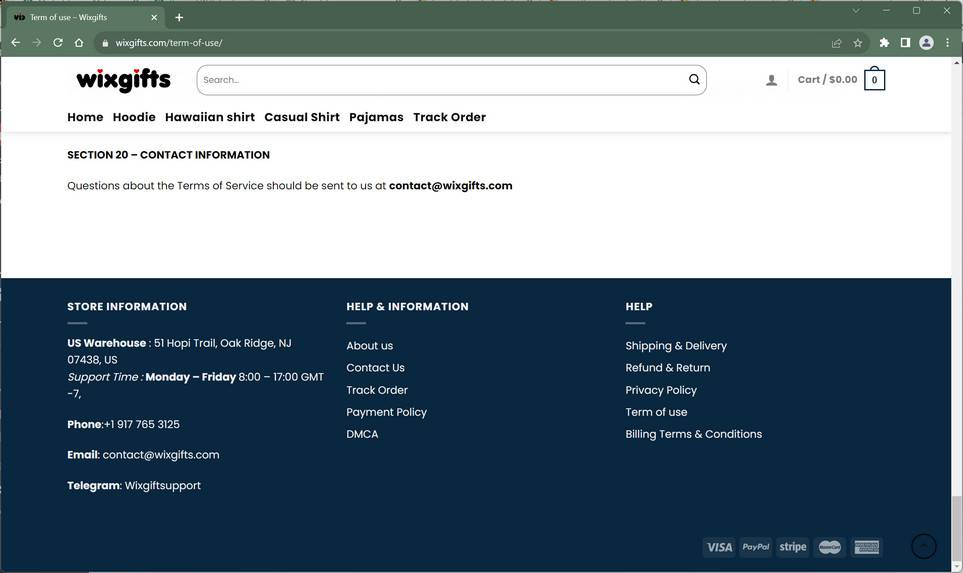
Task: Click the American Express payment badge
Action: click(x=867, y=547)
